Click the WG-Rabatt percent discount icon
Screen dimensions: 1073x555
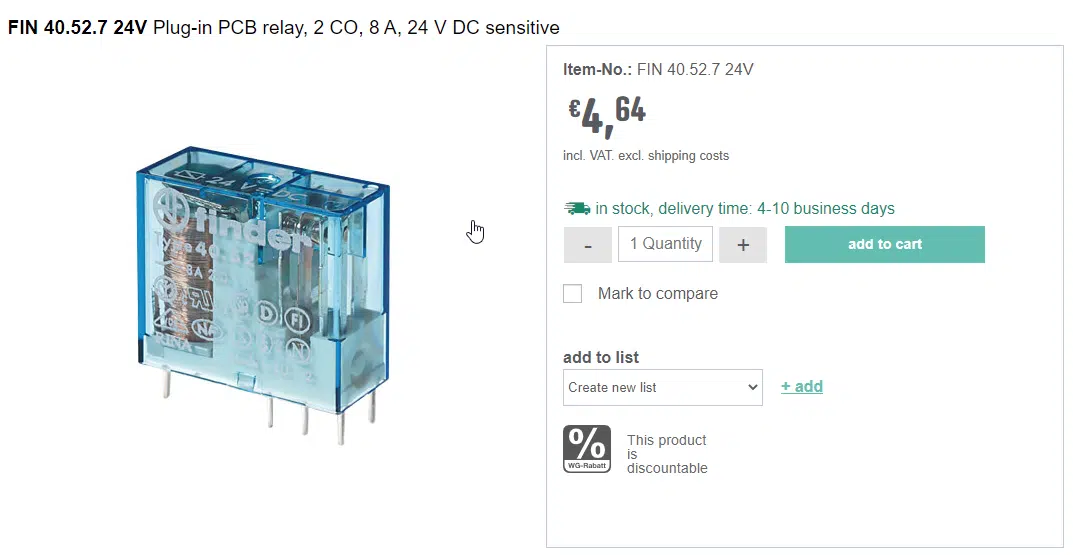[x=587, y=449]
